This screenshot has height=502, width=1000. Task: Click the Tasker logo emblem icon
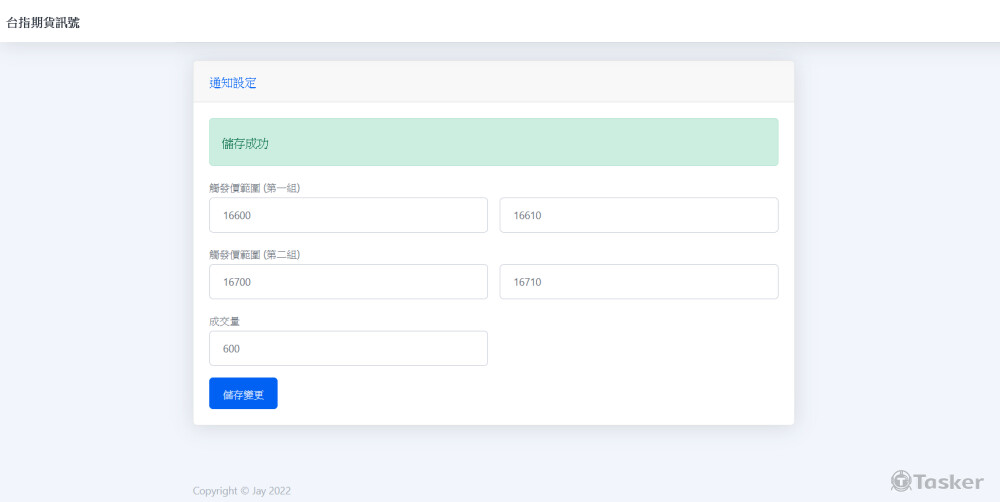(x=901, y=481)
